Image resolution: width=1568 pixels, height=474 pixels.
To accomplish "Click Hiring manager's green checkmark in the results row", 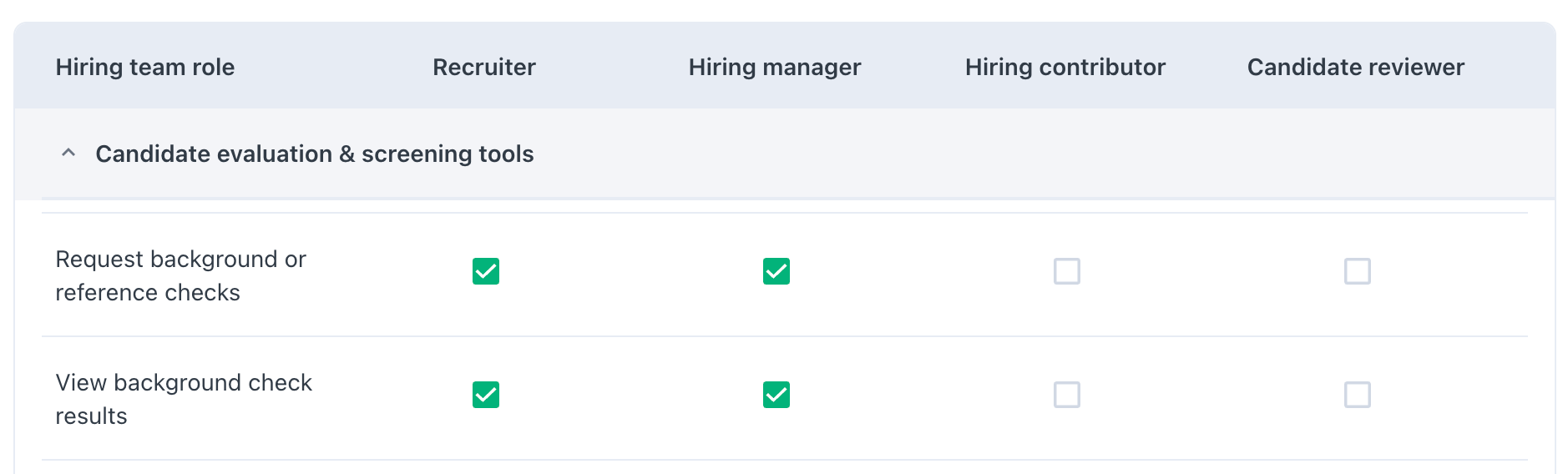I will (776, 395).
